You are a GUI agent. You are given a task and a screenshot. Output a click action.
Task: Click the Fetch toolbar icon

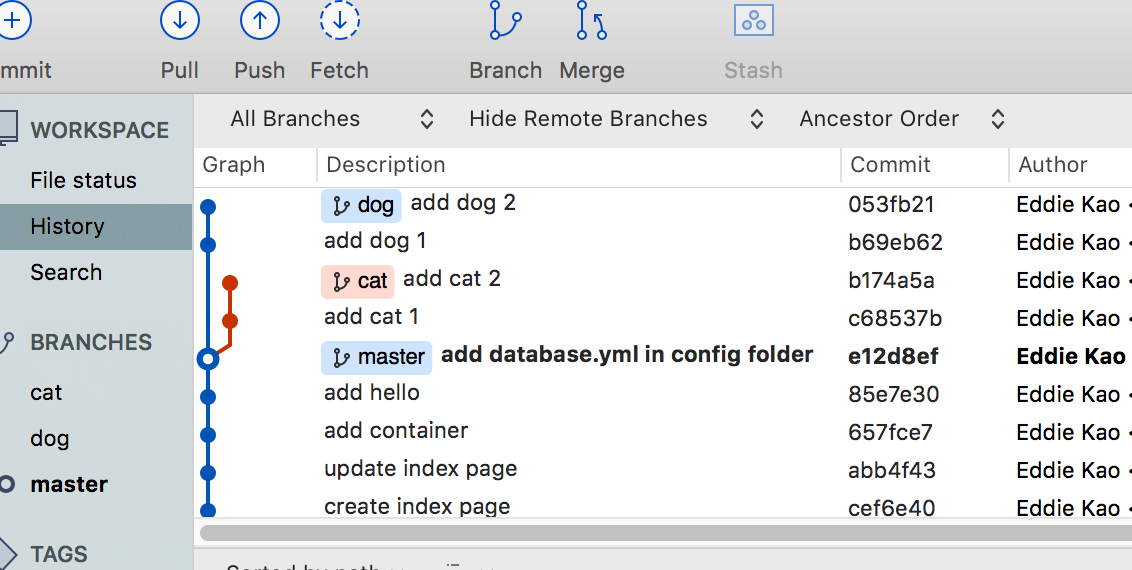[x=340, y=21]
